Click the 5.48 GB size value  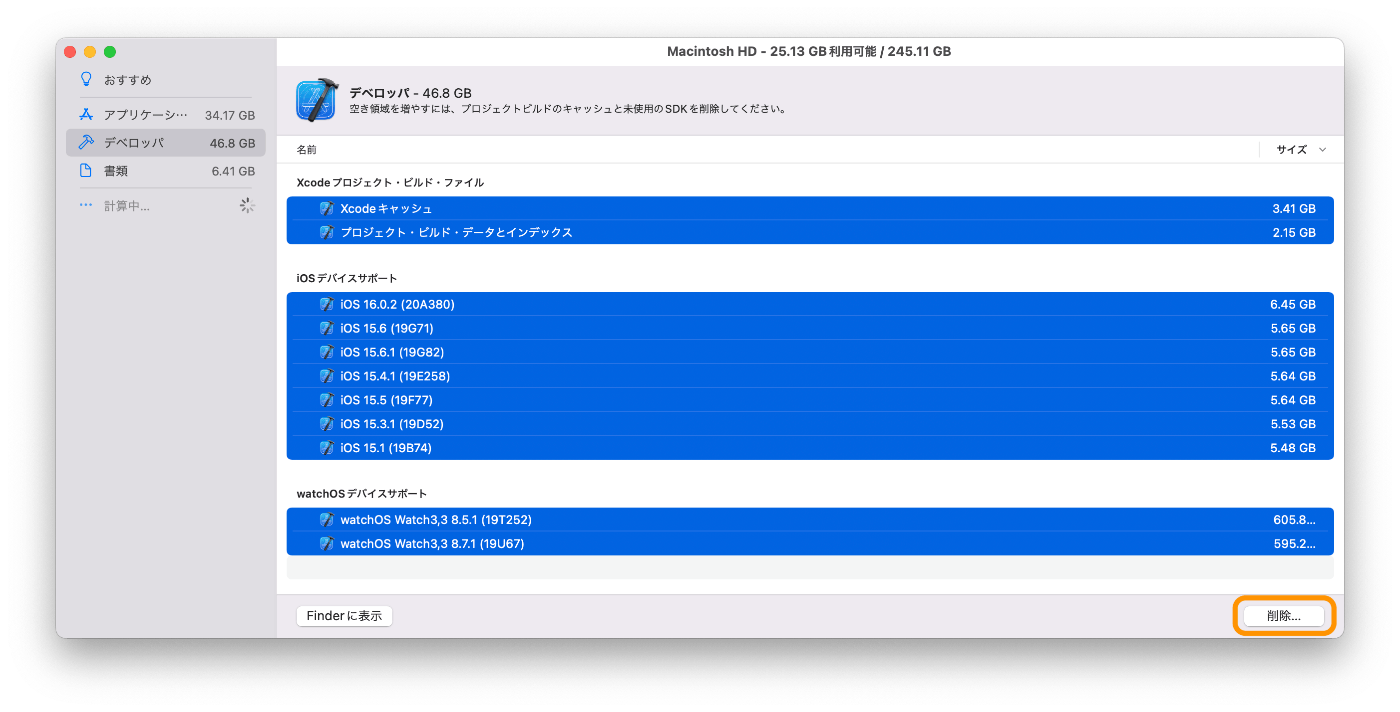[1293, 449]
